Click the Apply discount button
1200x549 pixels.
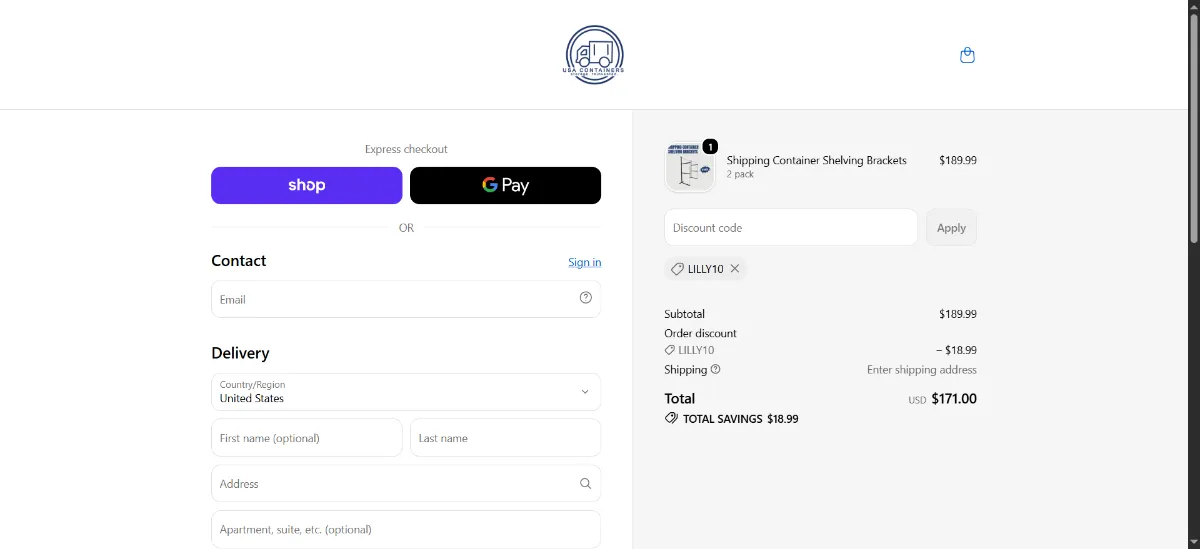[951, 227]
